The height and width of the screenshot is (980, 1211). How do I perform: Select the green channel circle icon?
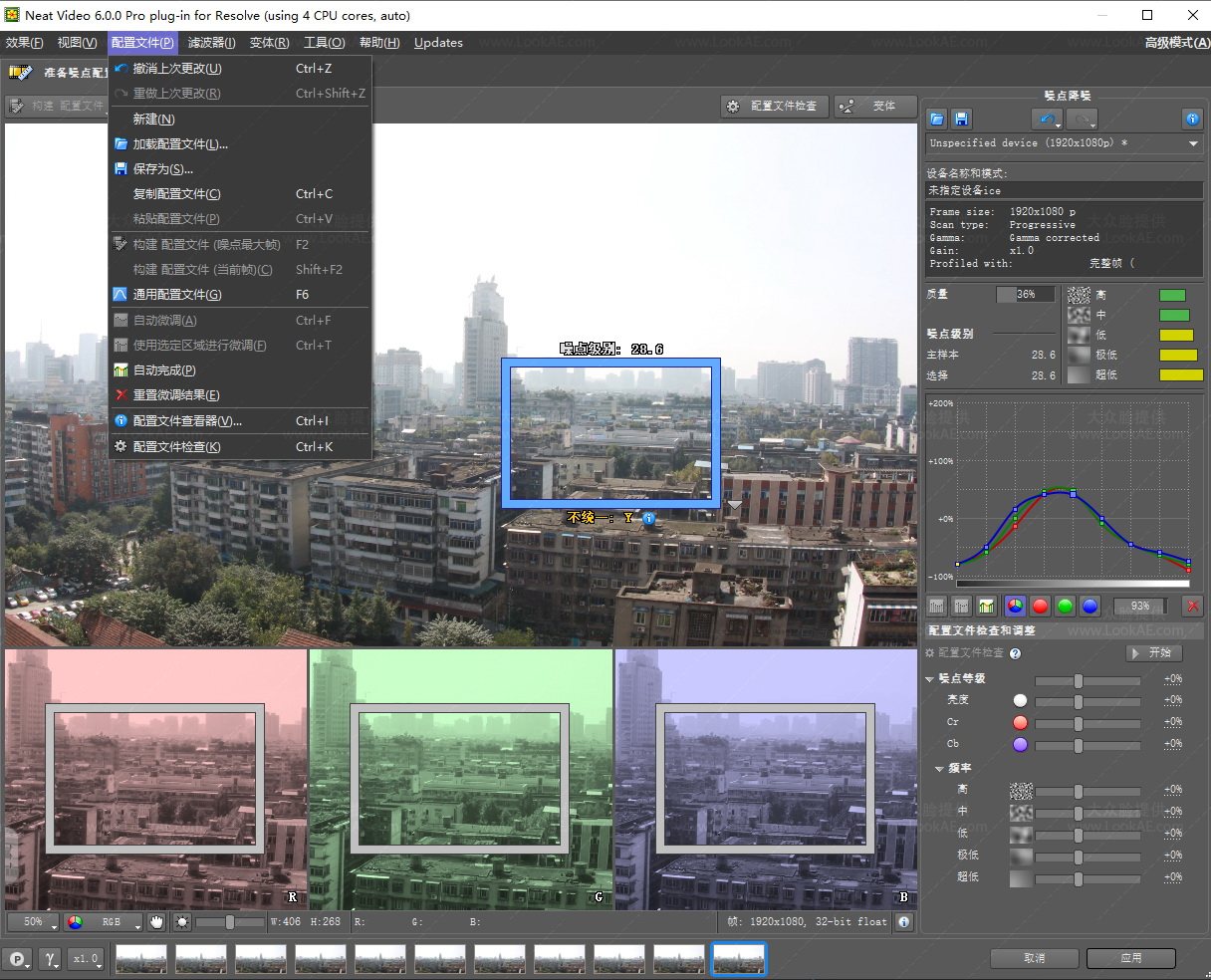coord(1066,606)
